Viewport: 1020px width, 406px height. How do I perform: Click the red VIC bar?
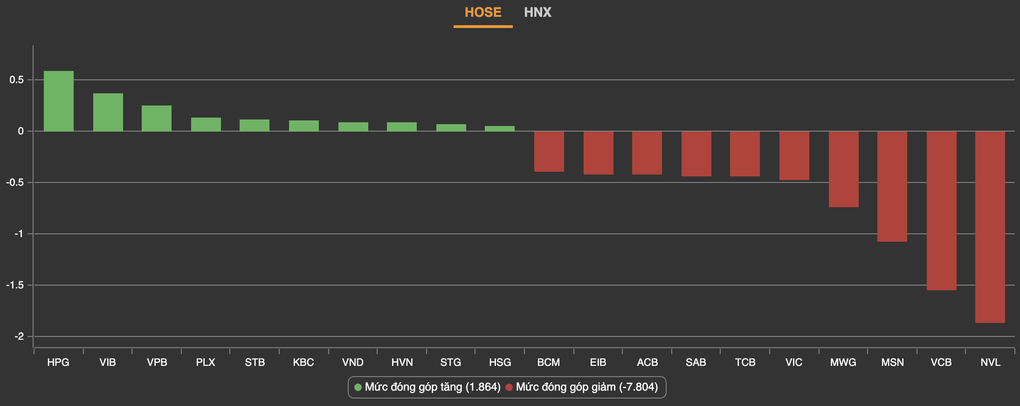click(794, 155)
